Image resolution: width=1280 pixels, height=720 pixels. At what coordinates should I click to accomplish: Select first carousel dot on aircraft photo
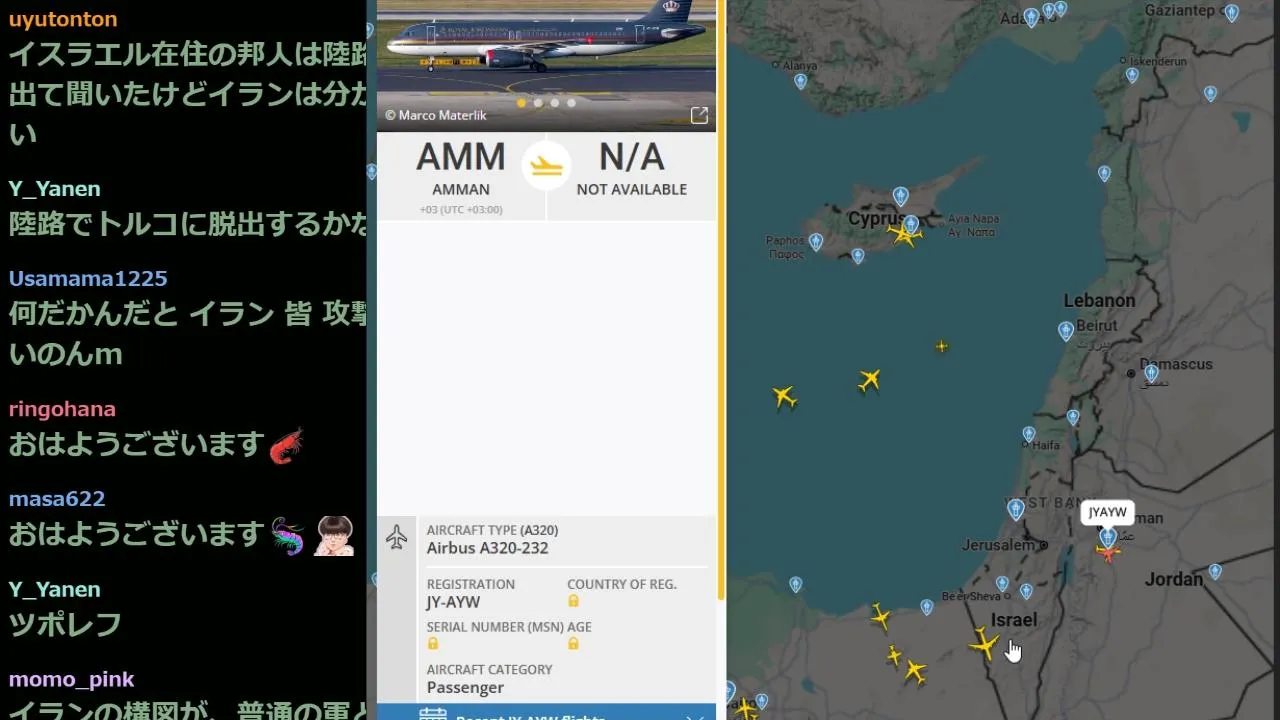click(x=522, y=103)
